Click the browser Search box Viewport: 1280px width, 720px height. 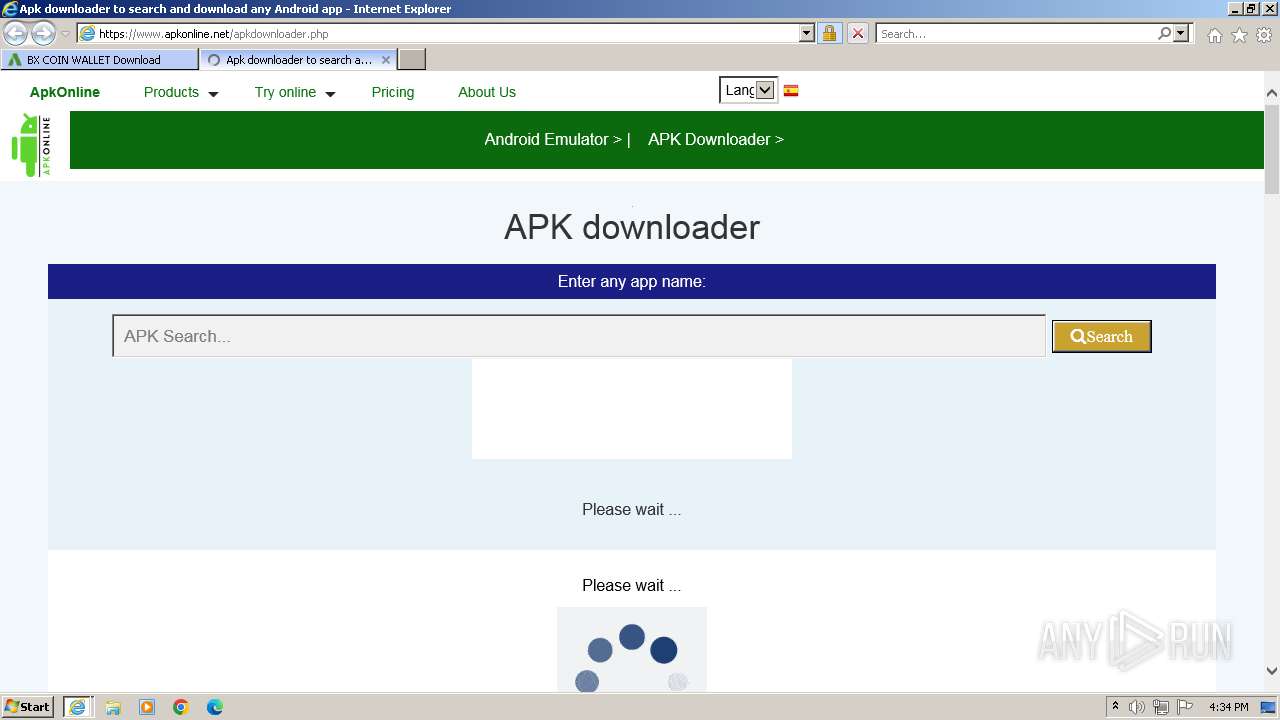coord(1015,33)
